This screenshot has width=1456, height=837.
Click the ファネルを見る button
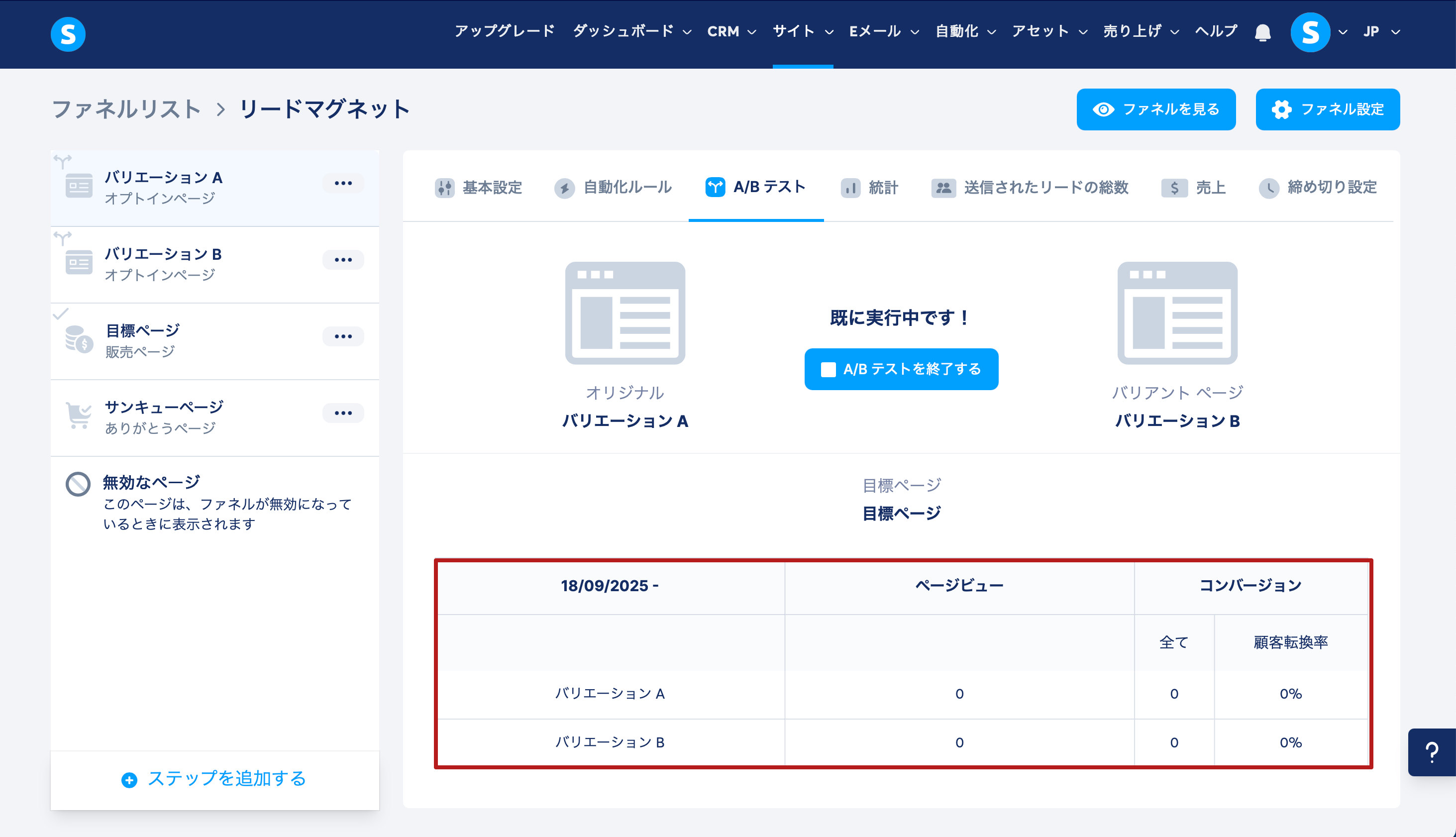click(x=1155, y=109)
